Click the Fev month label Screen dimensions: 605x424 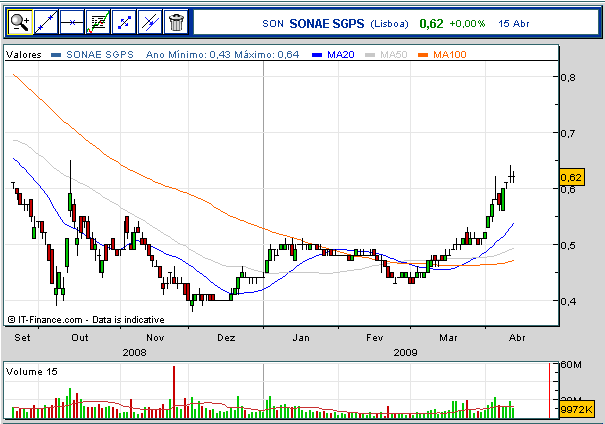coord(375,338)
